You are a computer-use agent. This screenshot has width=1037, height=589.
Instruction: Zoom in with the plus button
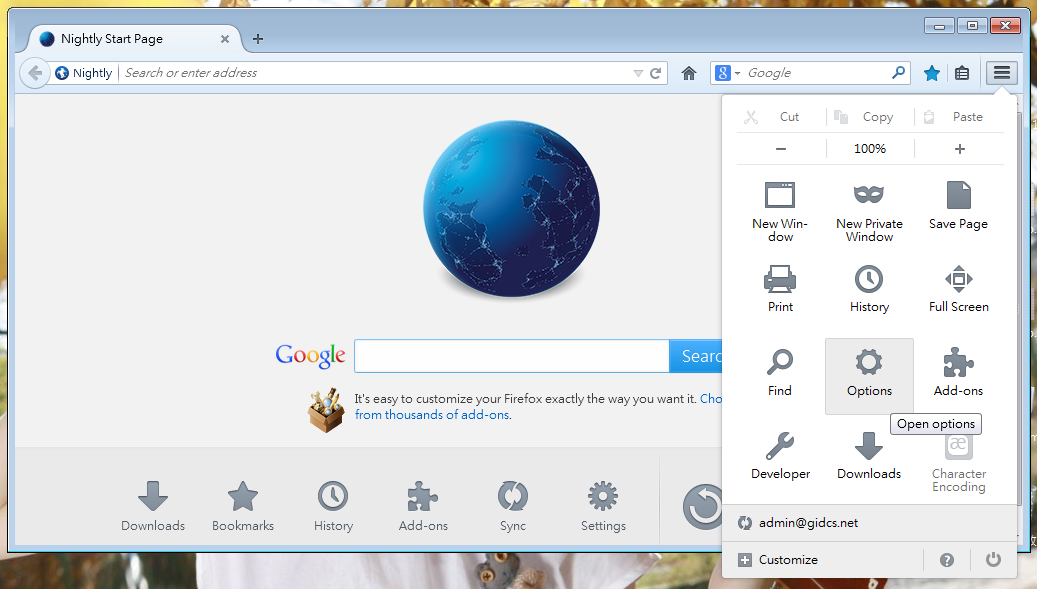coord(959,149)
